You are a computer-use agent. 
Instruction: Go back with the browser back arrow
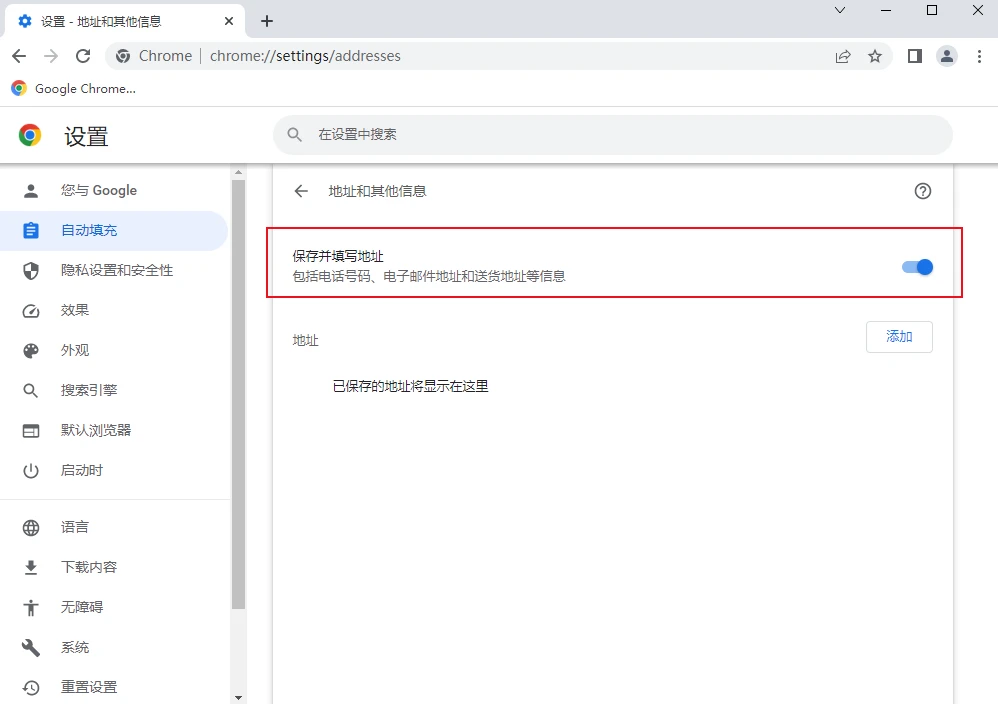pos(19,56)
